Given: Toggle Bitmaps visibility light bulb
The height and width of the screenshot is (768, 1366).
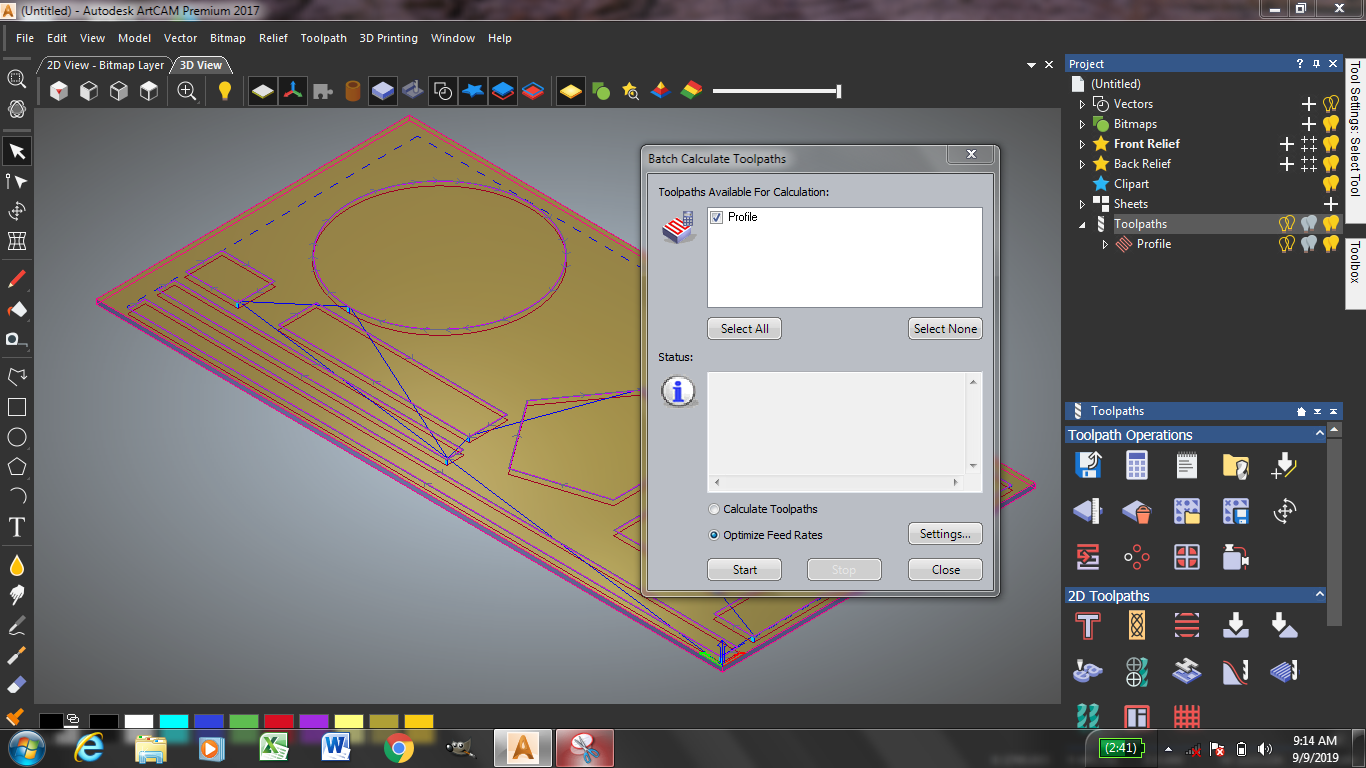Looking at the screenshot, I should click(1331, 124).
